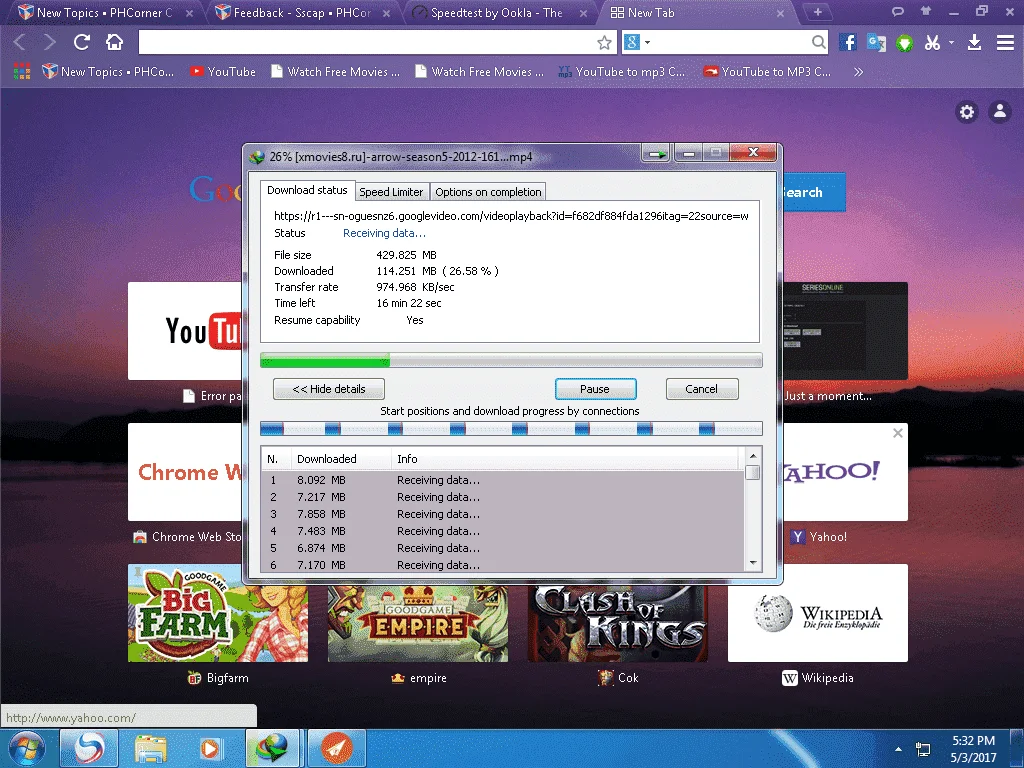Open the Wikipedia speed-dial thumbnail
Screen dimensions: 1024x768
coord(818,613)
